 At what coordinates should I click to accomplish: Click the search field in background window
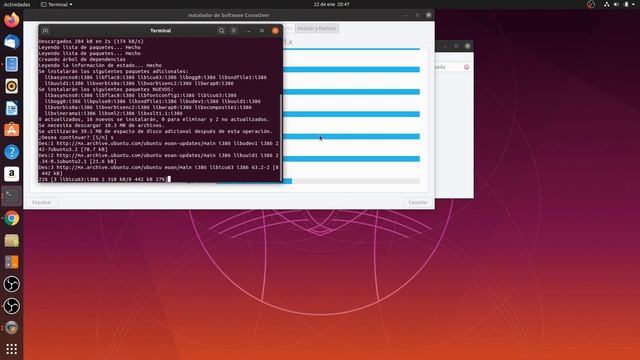point(452,67)
